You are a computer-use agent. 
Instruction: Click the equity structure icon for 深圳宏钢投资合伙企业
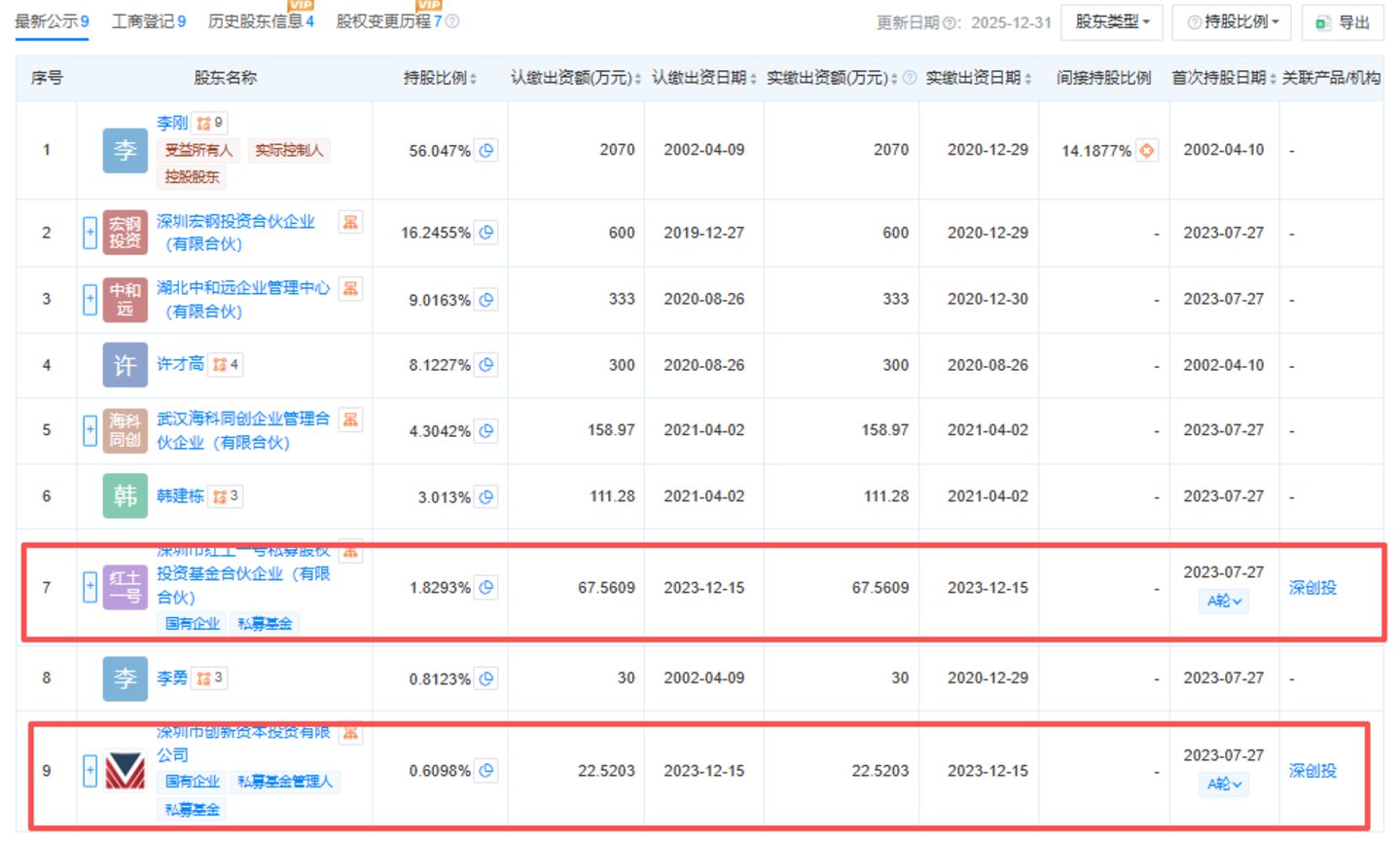[x=350, y=222]
